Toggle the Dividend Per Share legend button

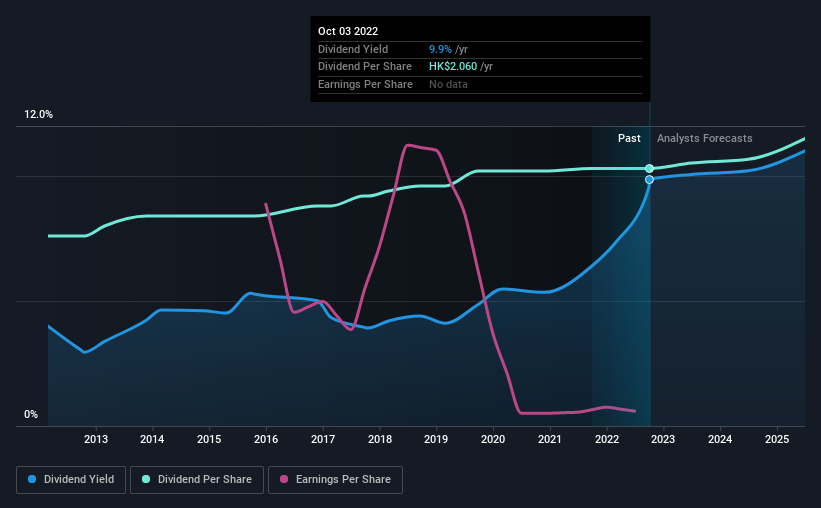197,480
